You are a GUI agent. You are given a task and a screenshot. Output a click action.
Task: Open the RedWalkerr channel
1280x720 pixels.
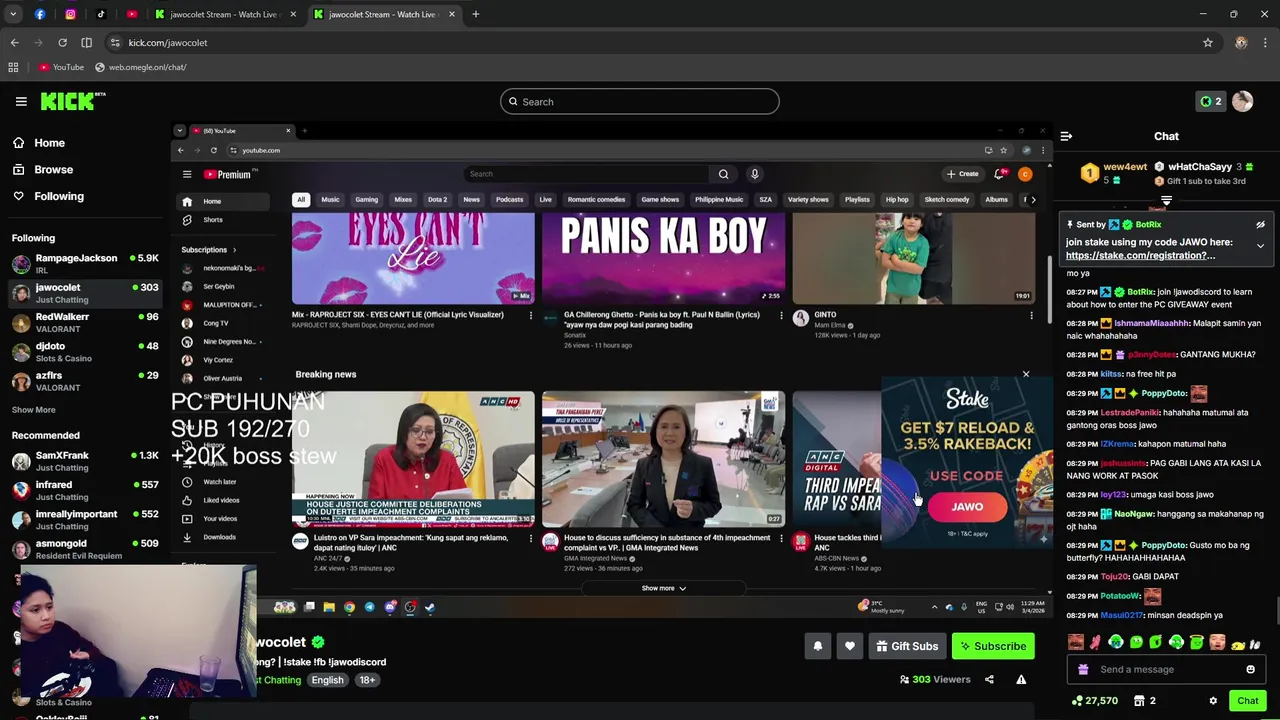(x=85, y=323)
